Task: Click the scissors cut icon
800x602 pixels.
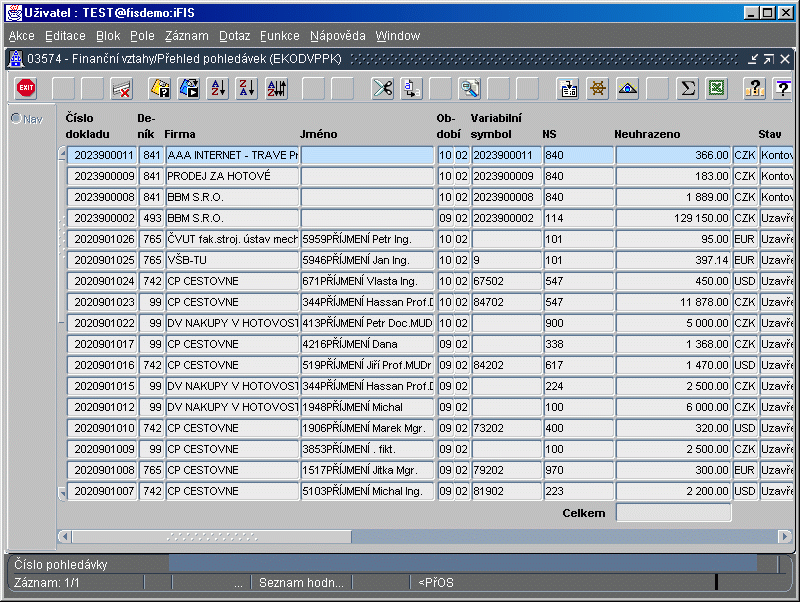Action: pyautogui.click(x=382, y=89)
